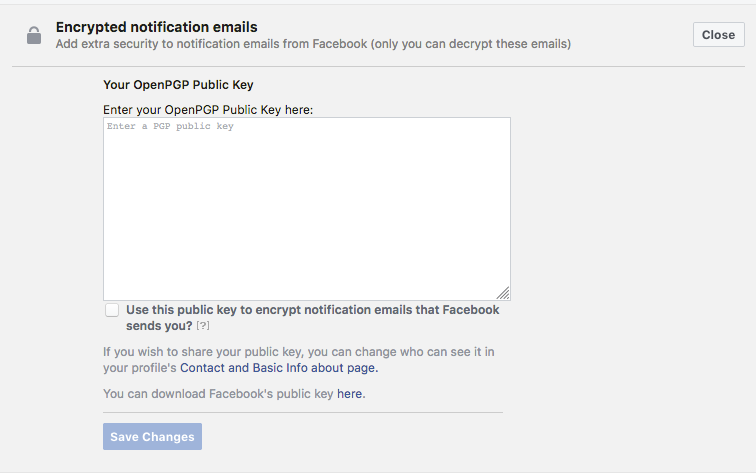Screen dimensions: 756x475
Task: Focus the OpenPGP public key text area
Action: 307,209
